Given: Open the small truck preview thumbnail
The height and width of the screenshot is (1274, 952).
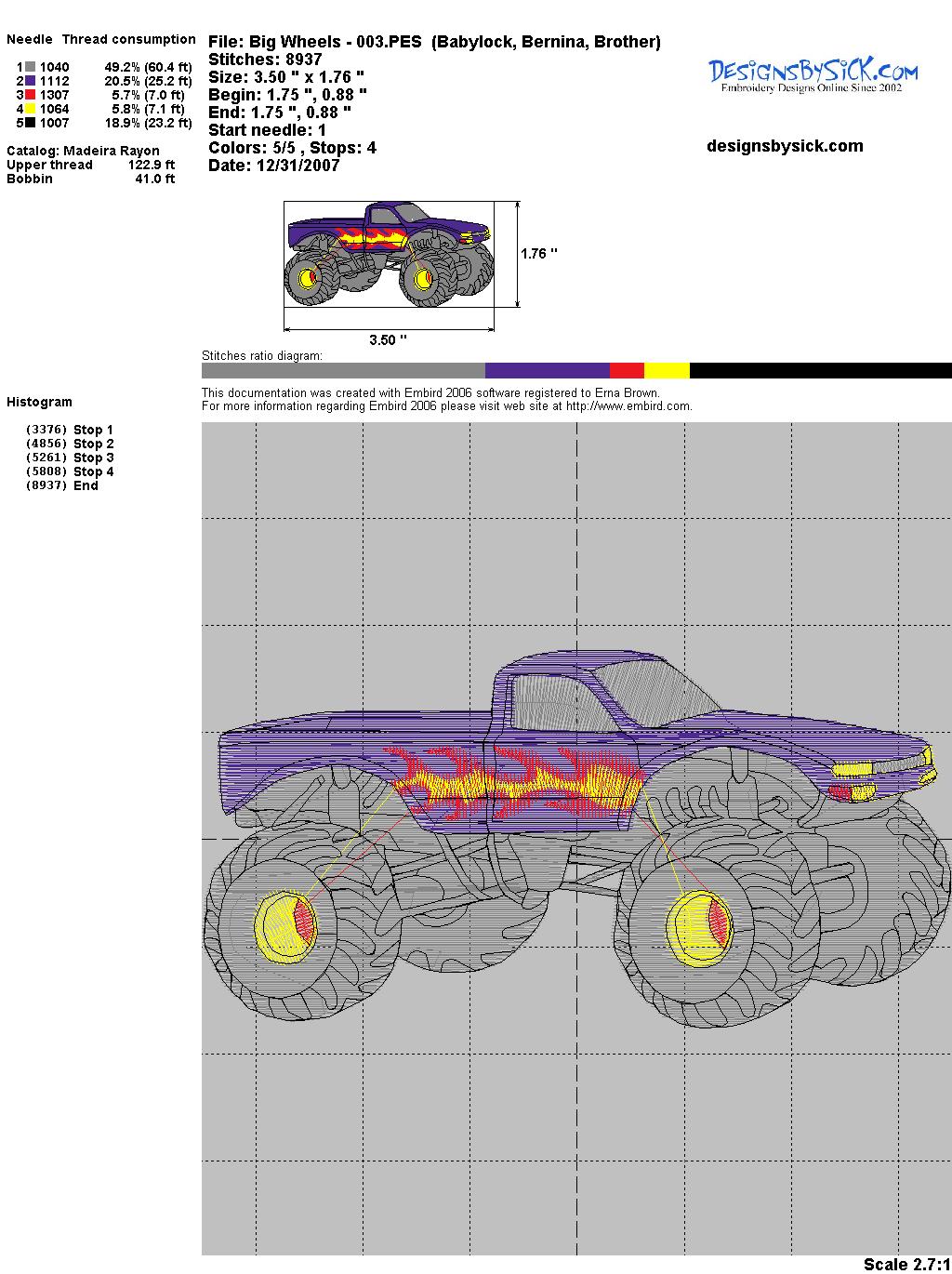Looking at the screenshot, I should (390, 255).
